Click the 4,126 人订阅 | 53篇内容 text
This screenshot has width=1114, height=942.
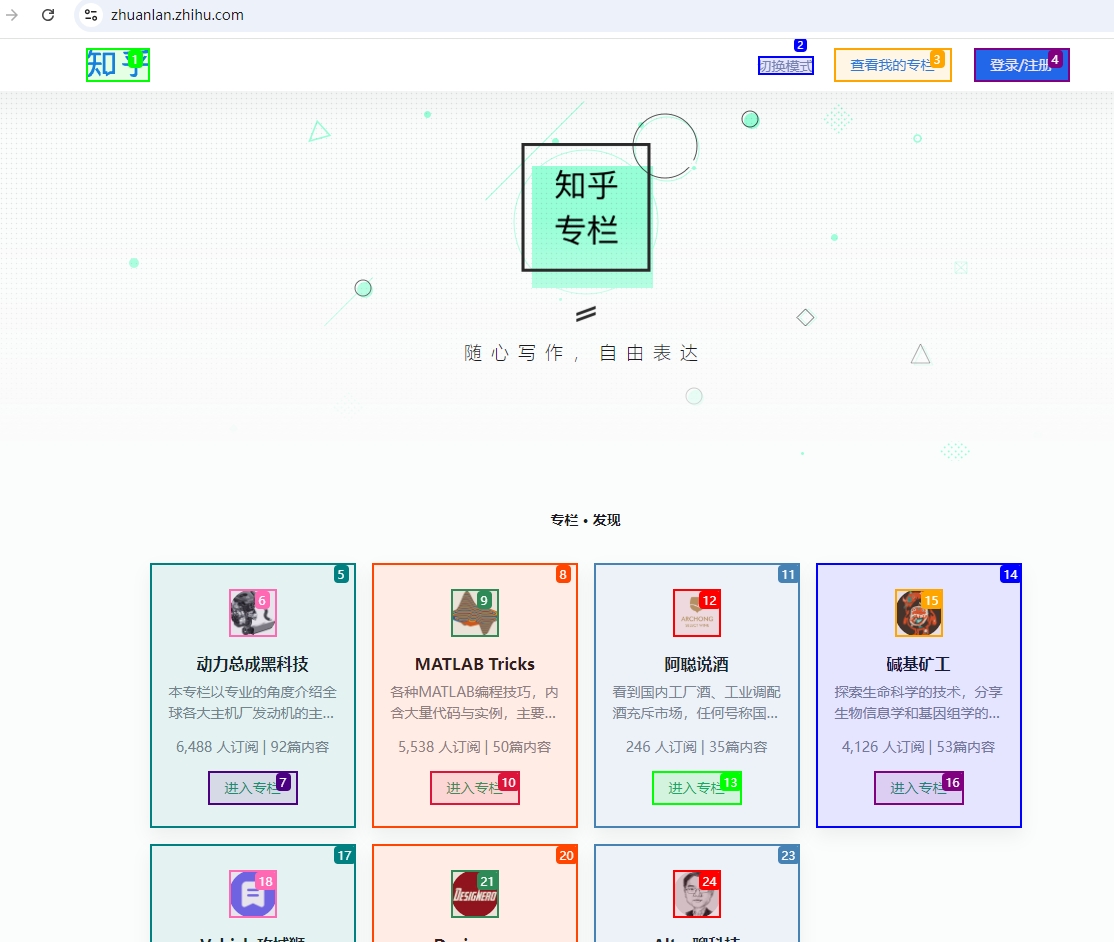coord(919,747)
